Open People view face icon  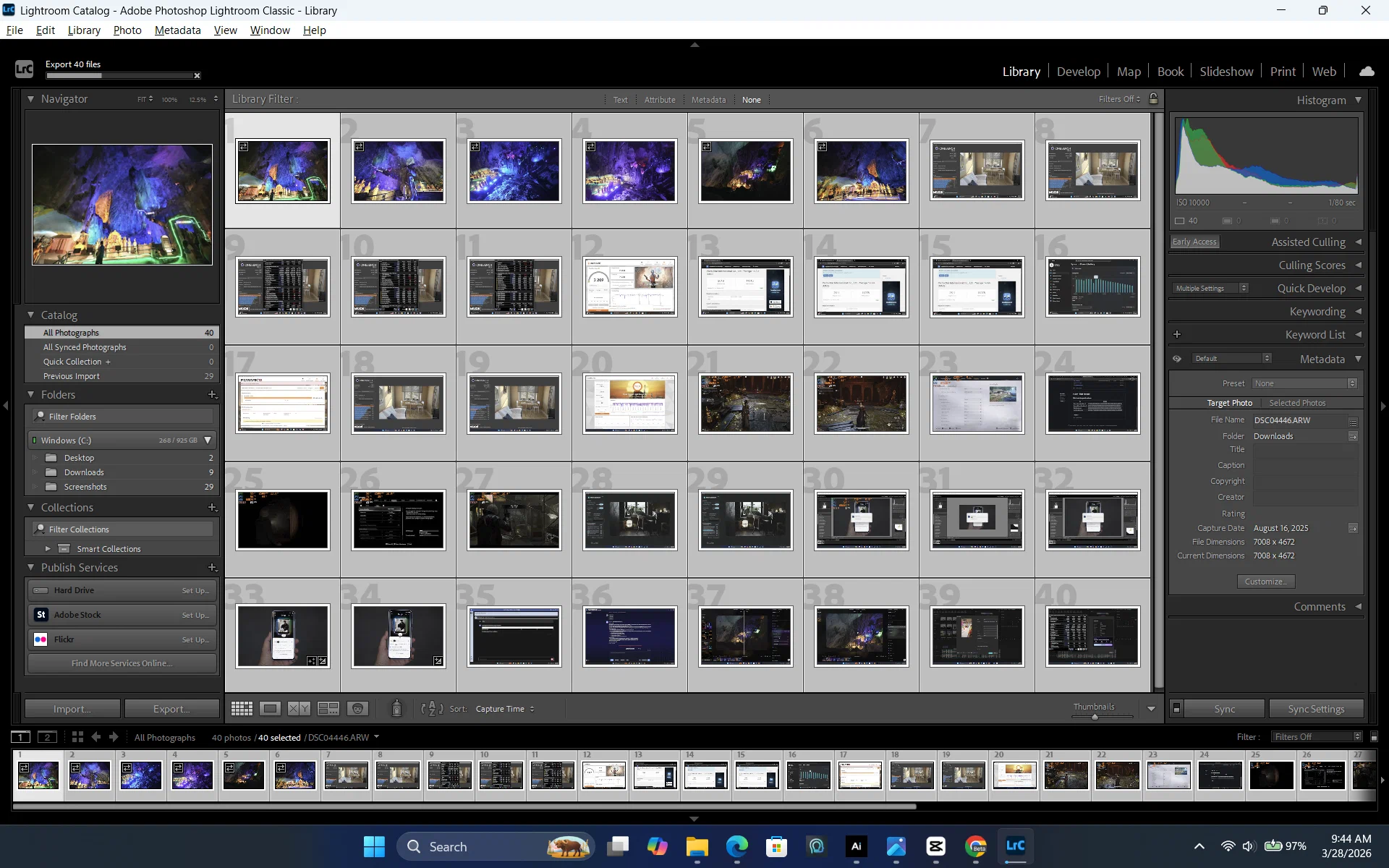[358, 709]
